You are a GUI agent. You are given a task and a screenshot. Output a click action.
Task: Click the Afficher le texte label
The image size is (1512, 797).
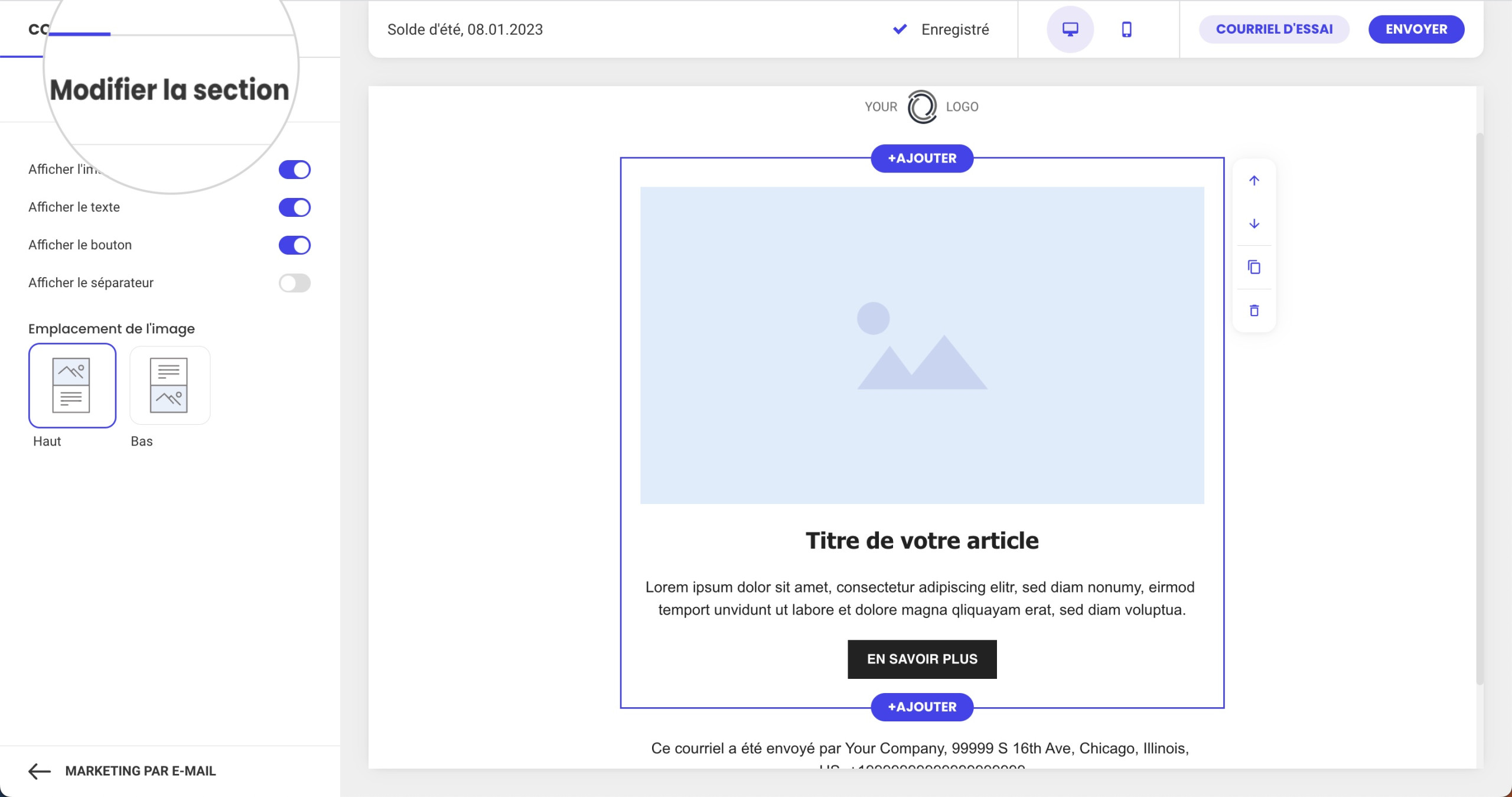coord(74,207)
